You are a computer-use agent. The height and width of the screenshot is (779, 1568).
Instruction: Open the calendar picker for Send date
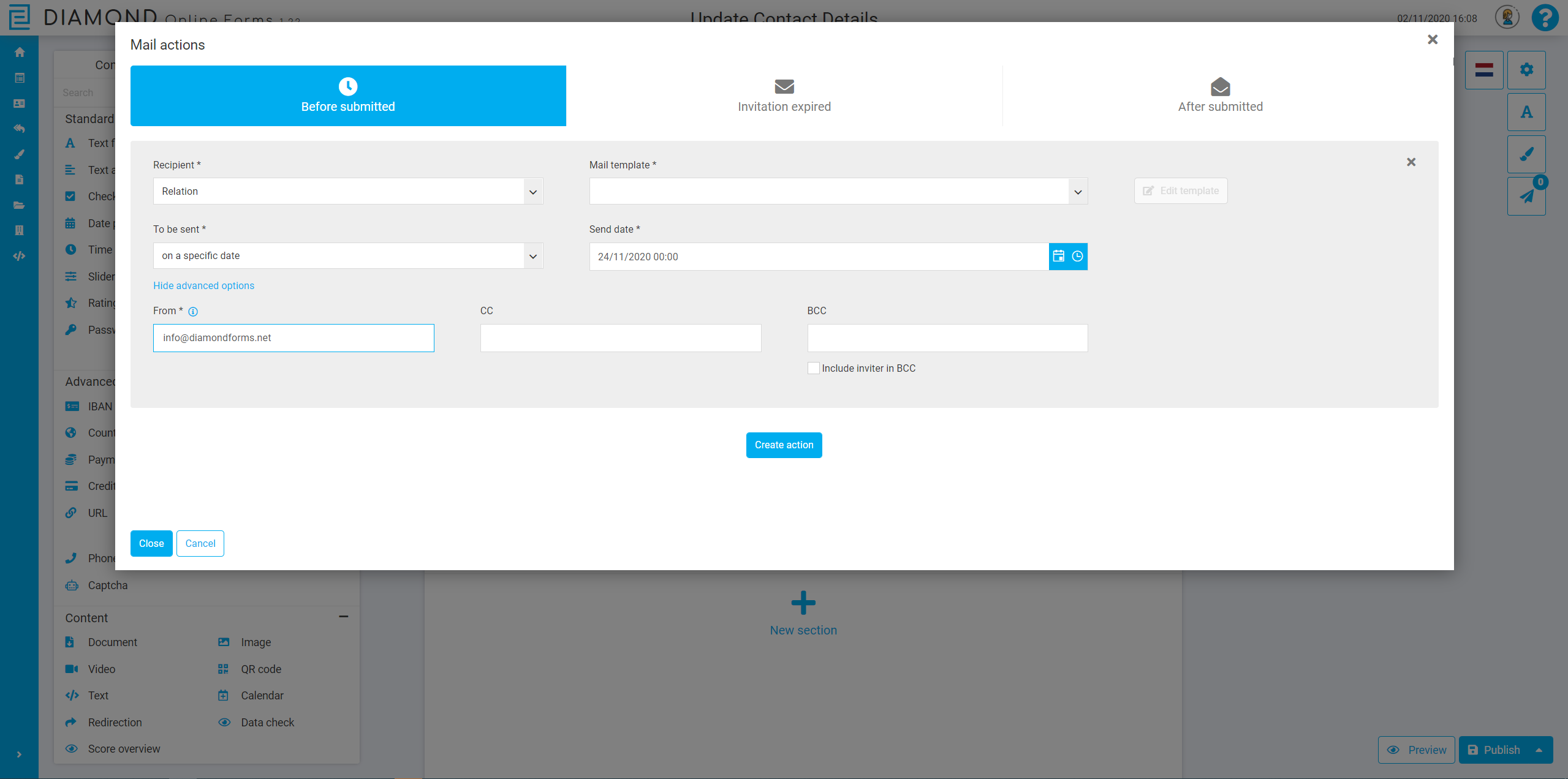click(1058, 256)
